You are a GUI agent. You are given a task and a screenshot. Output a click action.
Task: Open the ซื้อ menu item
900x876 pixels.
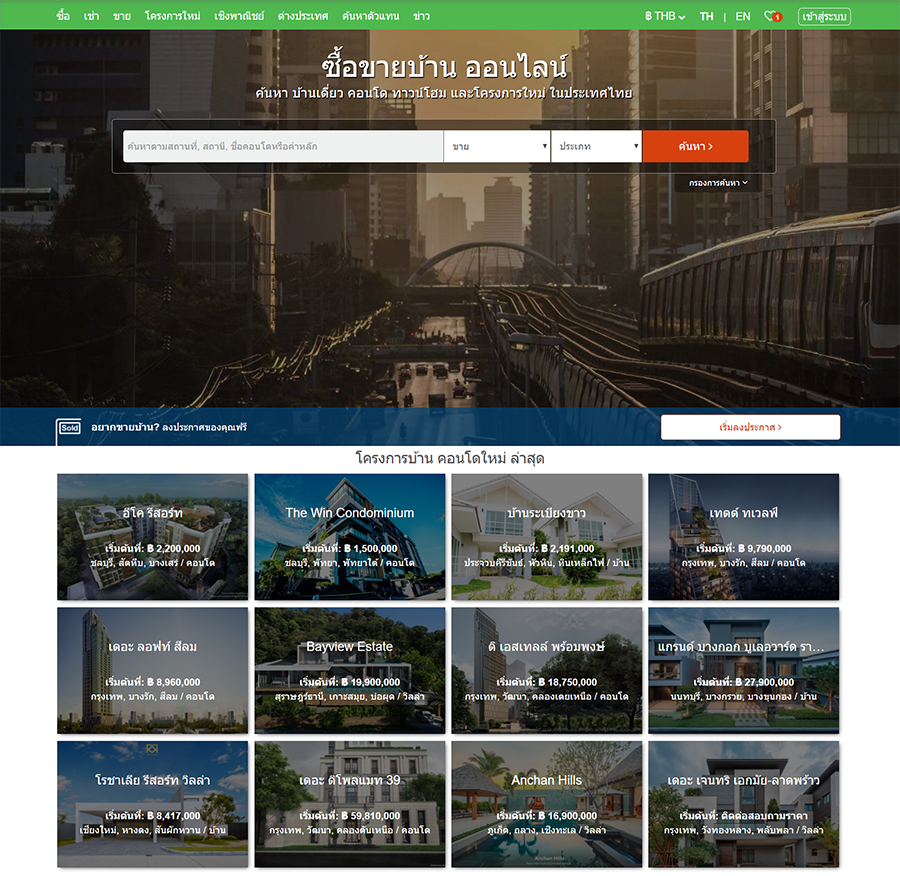point(64,16)
